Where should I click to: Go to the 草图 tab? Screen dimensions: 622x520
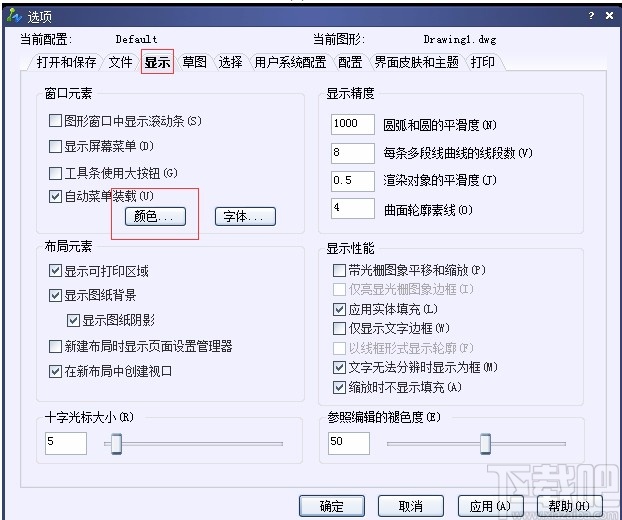(194, 62)
